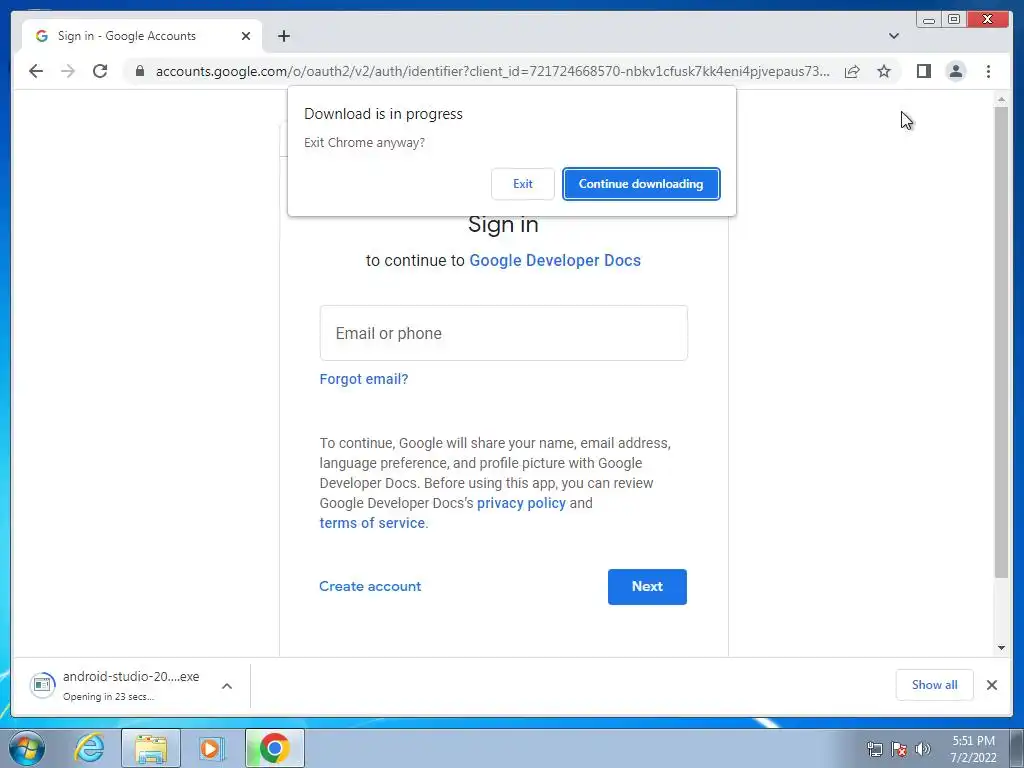
Task: Open the Windows Start menu
Action: (27, 748)
